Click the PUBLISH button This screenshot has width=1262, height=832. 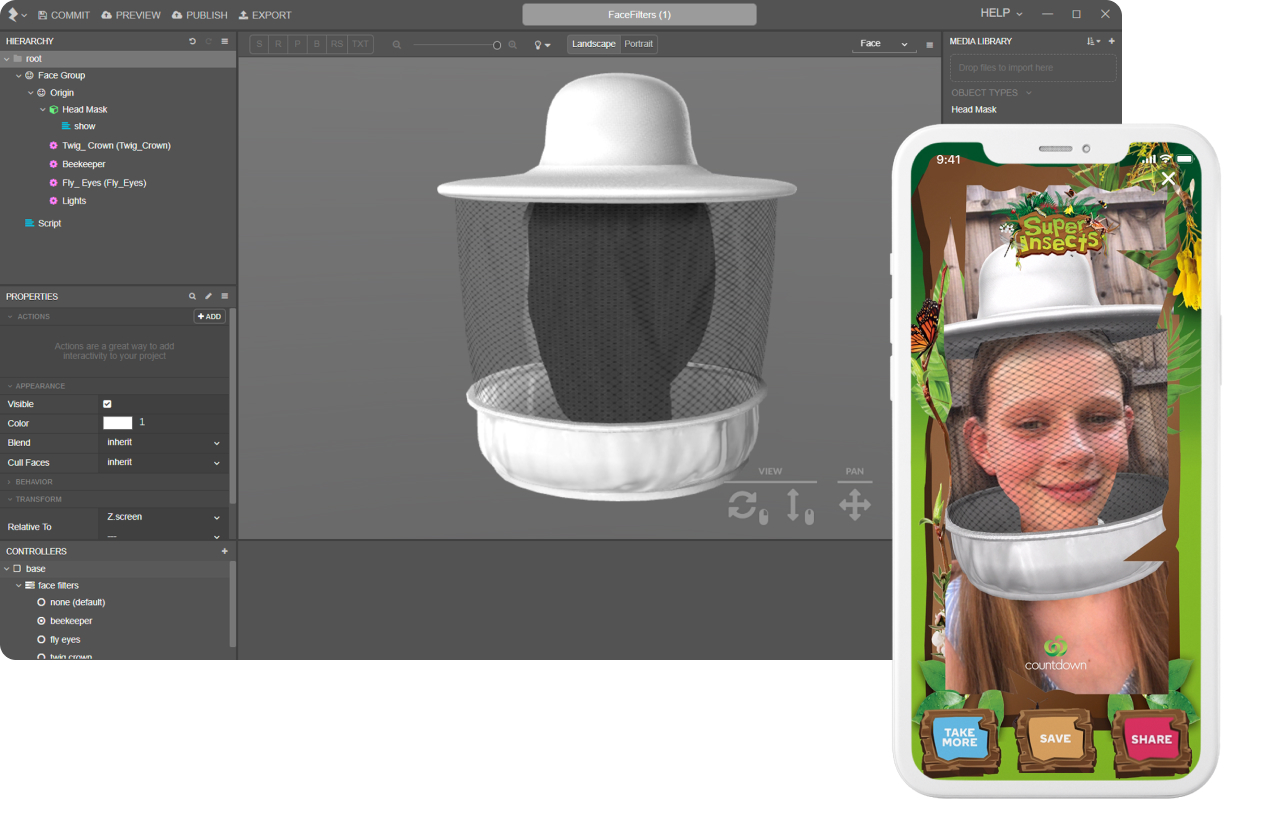pos(200,15)
